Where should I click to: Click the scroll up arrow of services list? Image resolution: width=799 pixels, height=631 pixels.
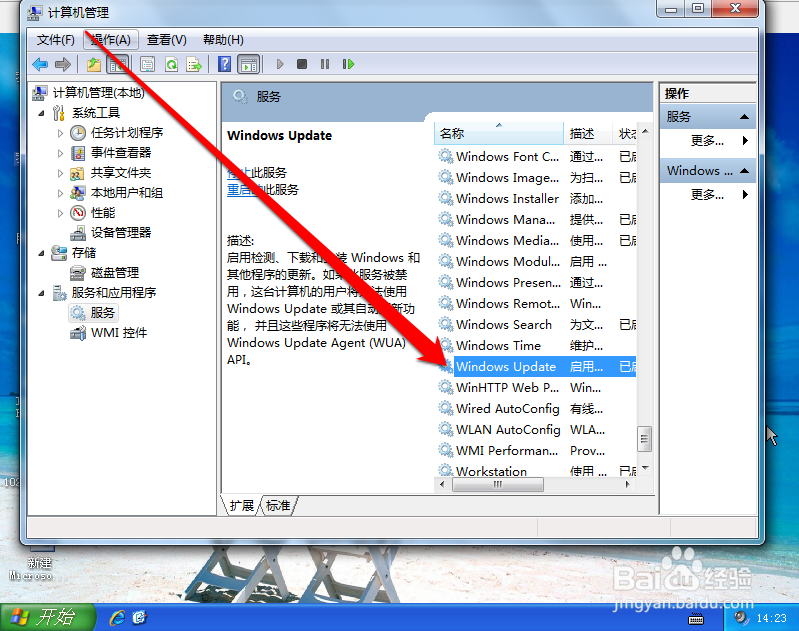(645, 132)
